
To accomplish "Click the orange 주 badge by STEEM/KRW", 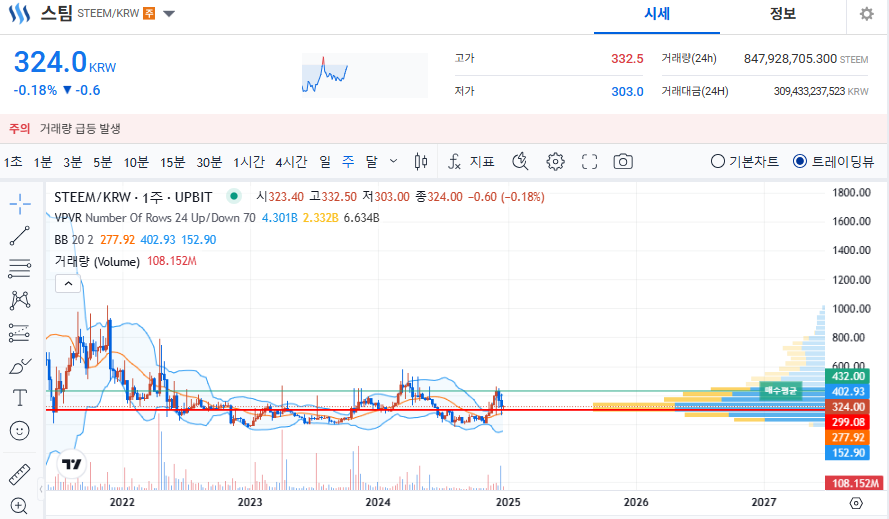I will [x=149, y=13].
